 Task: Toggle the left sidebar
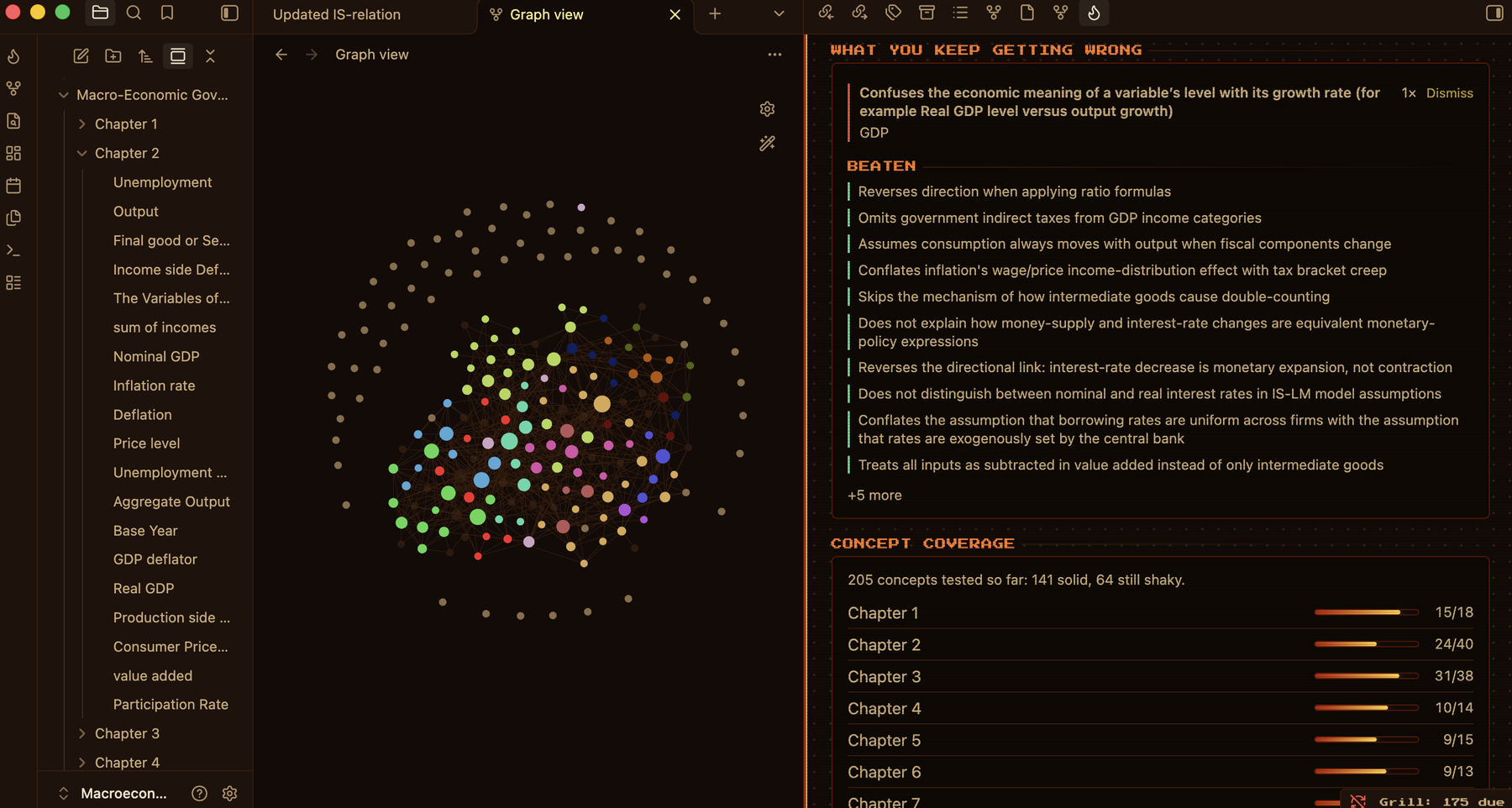[x=229, y=13]
